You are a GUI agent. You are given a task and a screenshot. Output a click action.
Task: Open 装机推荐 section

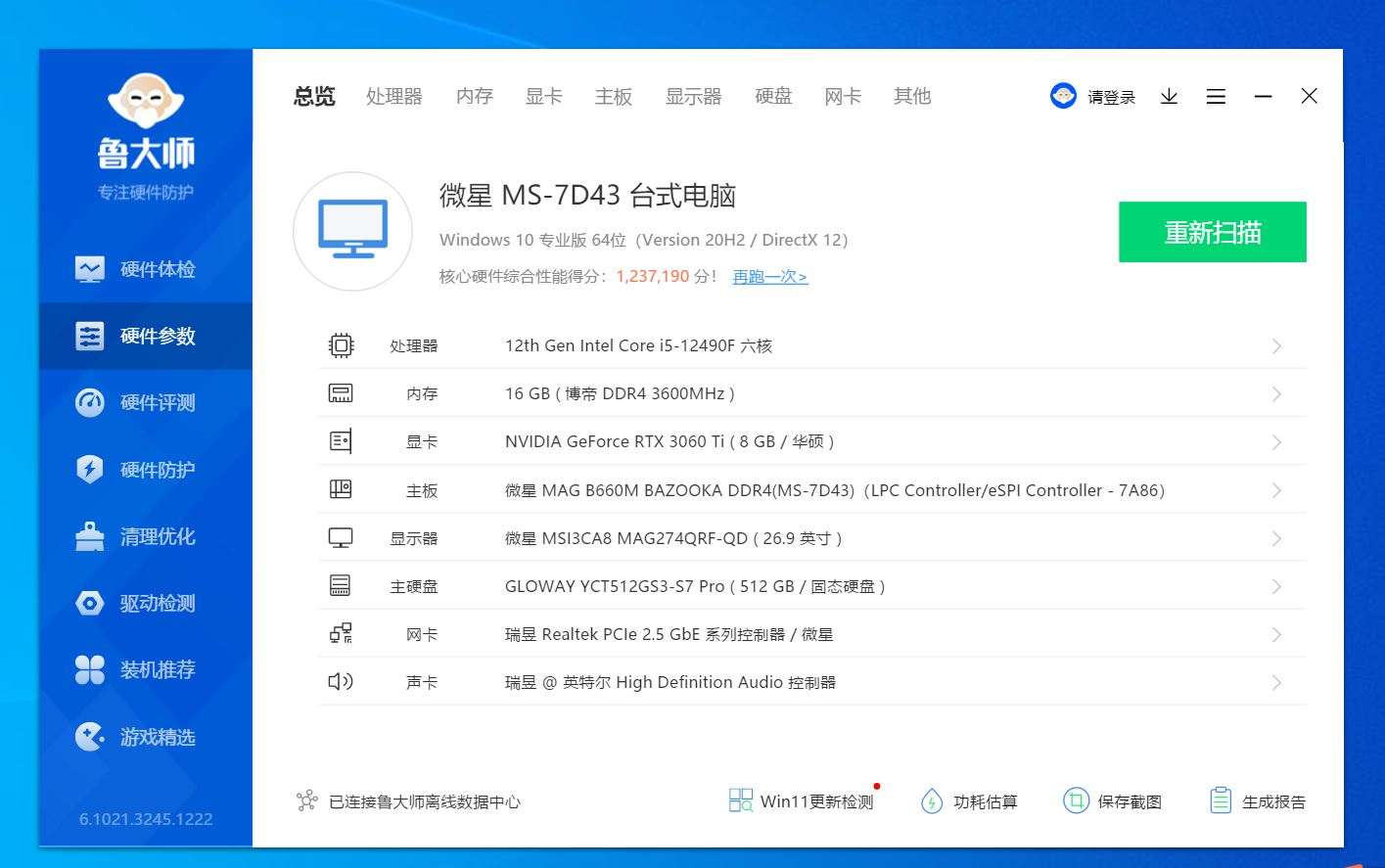pos(146,669)
